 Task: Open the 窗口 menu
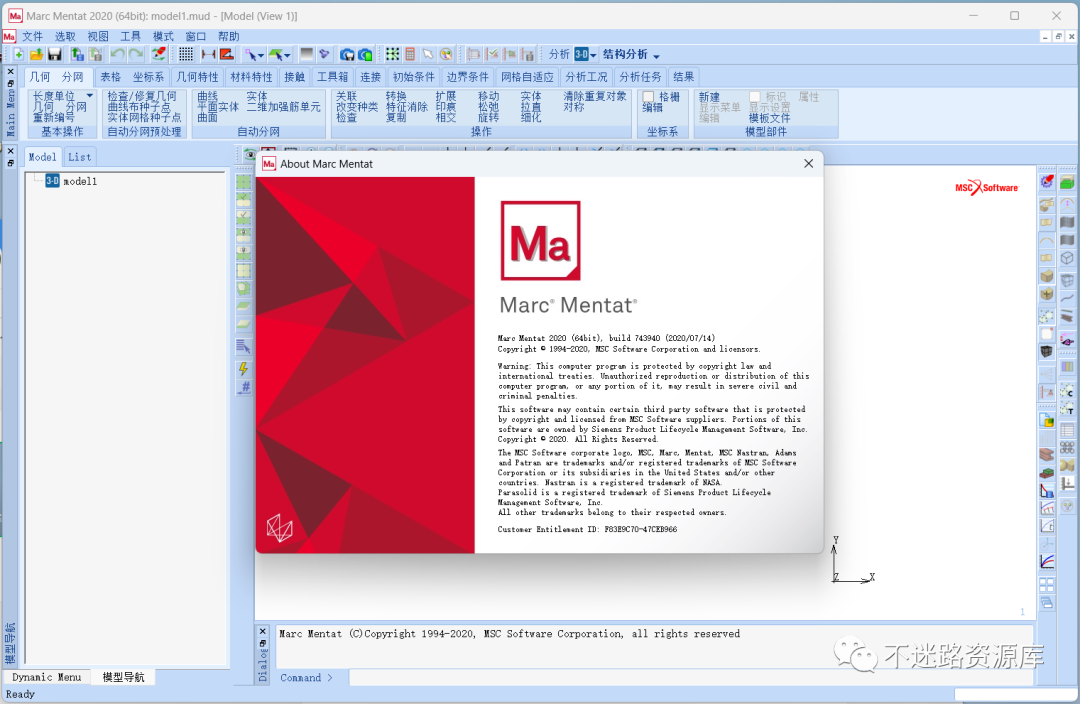[196, 37]
